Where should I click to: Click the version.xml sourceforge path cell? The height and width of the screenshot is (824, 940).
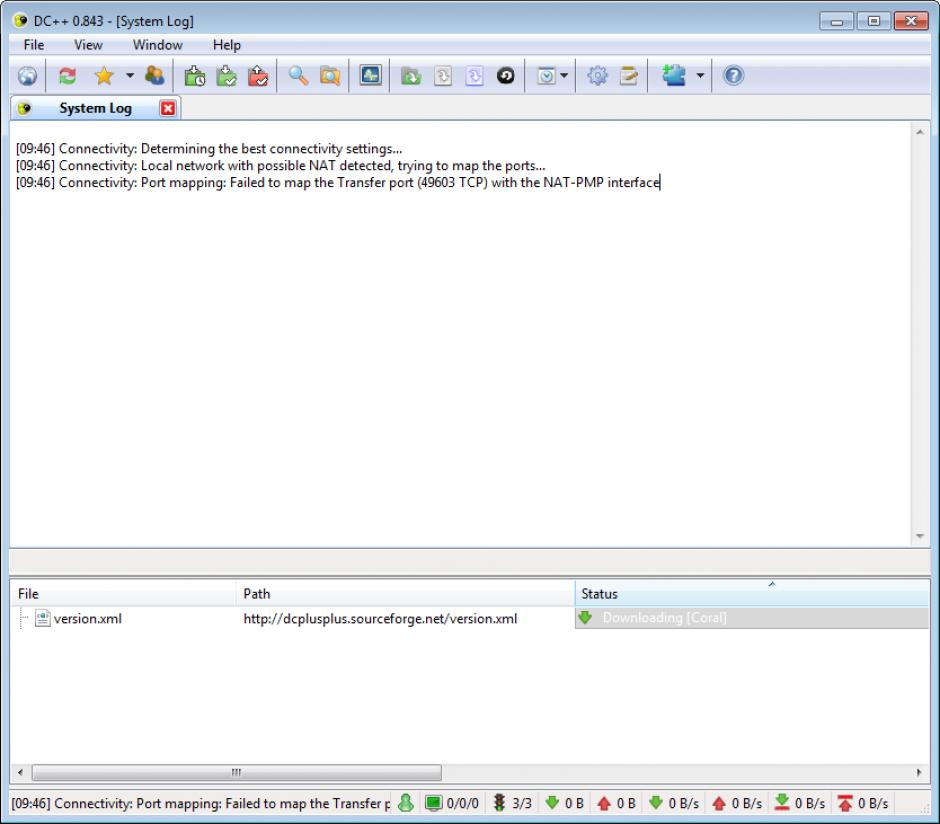380,618
